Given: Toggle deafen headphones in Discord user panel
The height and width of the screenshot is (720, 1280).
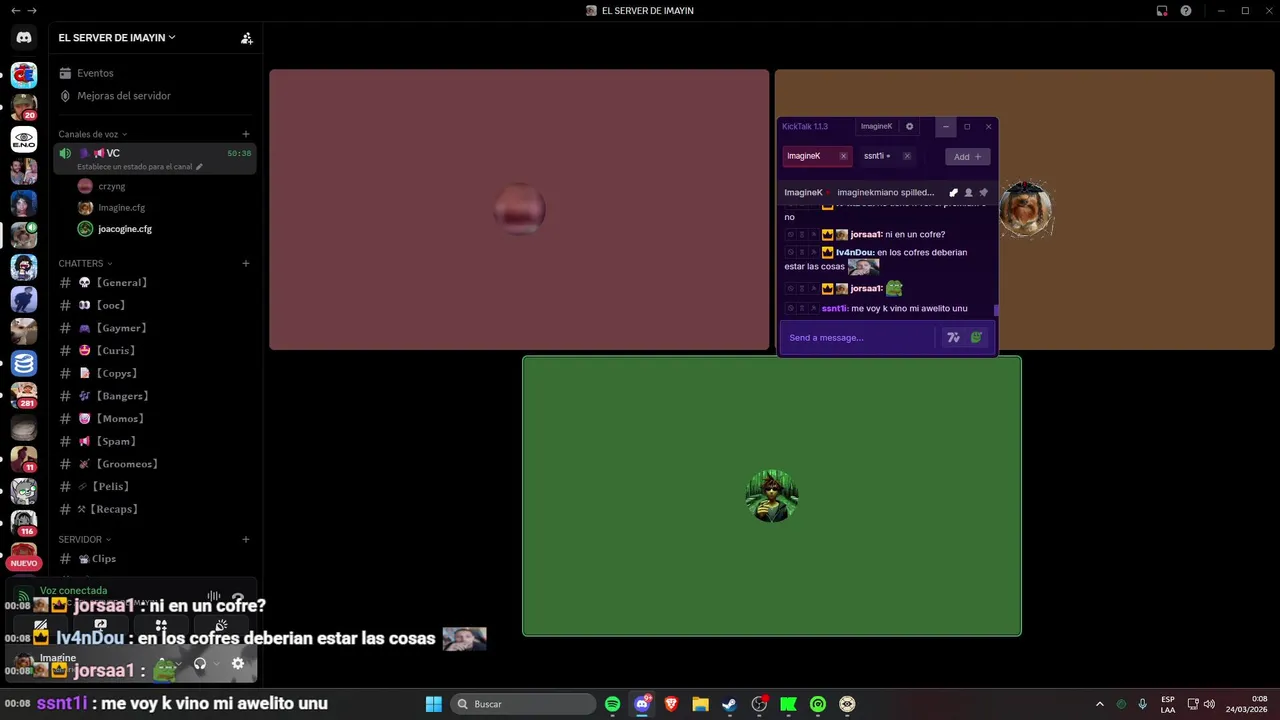Looking at the screenshot, I should pos(200,663).
